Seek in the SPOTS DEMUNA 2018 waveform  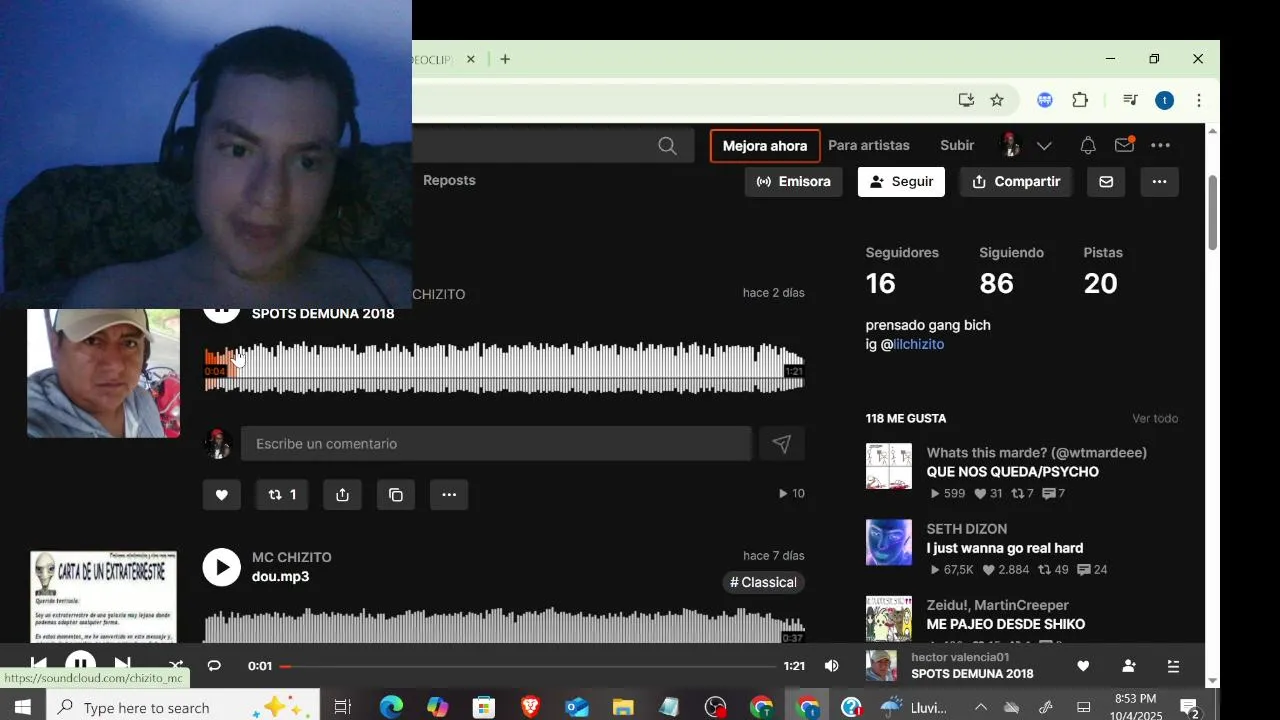pyautogui.click(x=504, y=367)
